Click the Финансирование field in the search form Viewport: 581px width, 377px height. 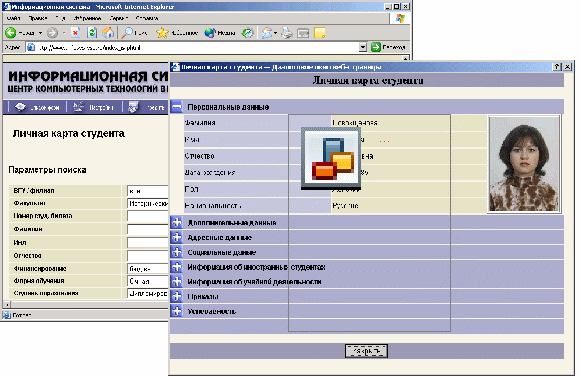pyautogui.click(x=147, y=268)
